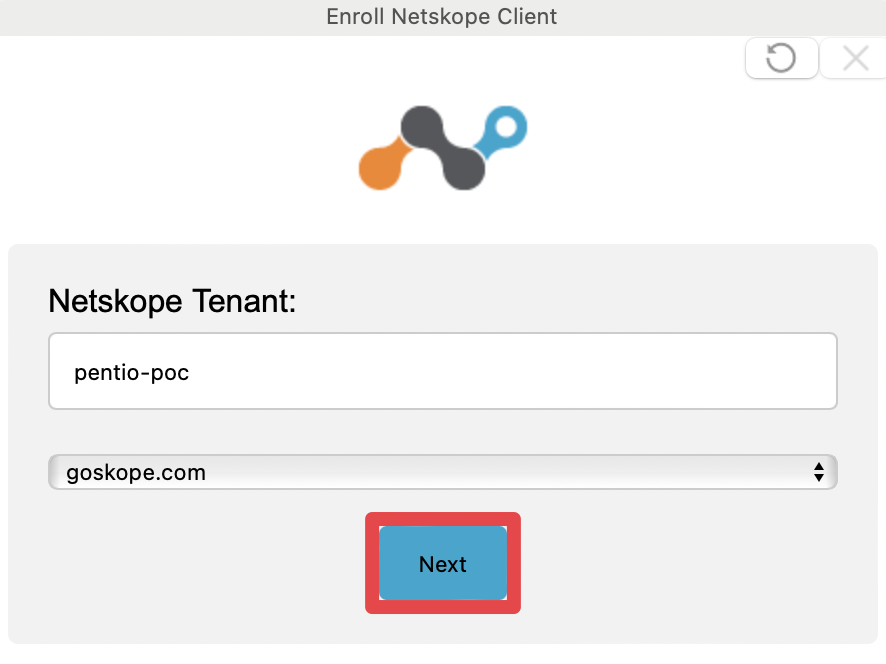The image size is (886, 664).
Task: Click the 'Netskope Tenant:' label
Action: click(x=172, y=301)
